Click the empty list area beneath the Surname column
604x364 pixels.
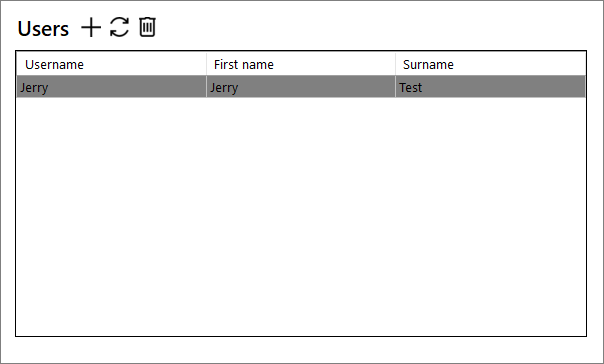[490, 216]
